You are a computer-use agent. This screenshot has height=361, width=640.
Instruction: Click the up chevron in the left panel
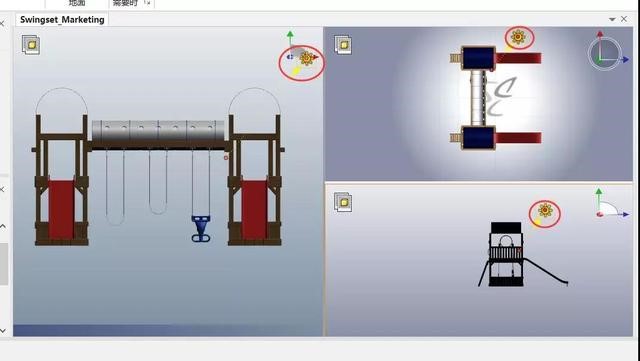coord(3,226)
